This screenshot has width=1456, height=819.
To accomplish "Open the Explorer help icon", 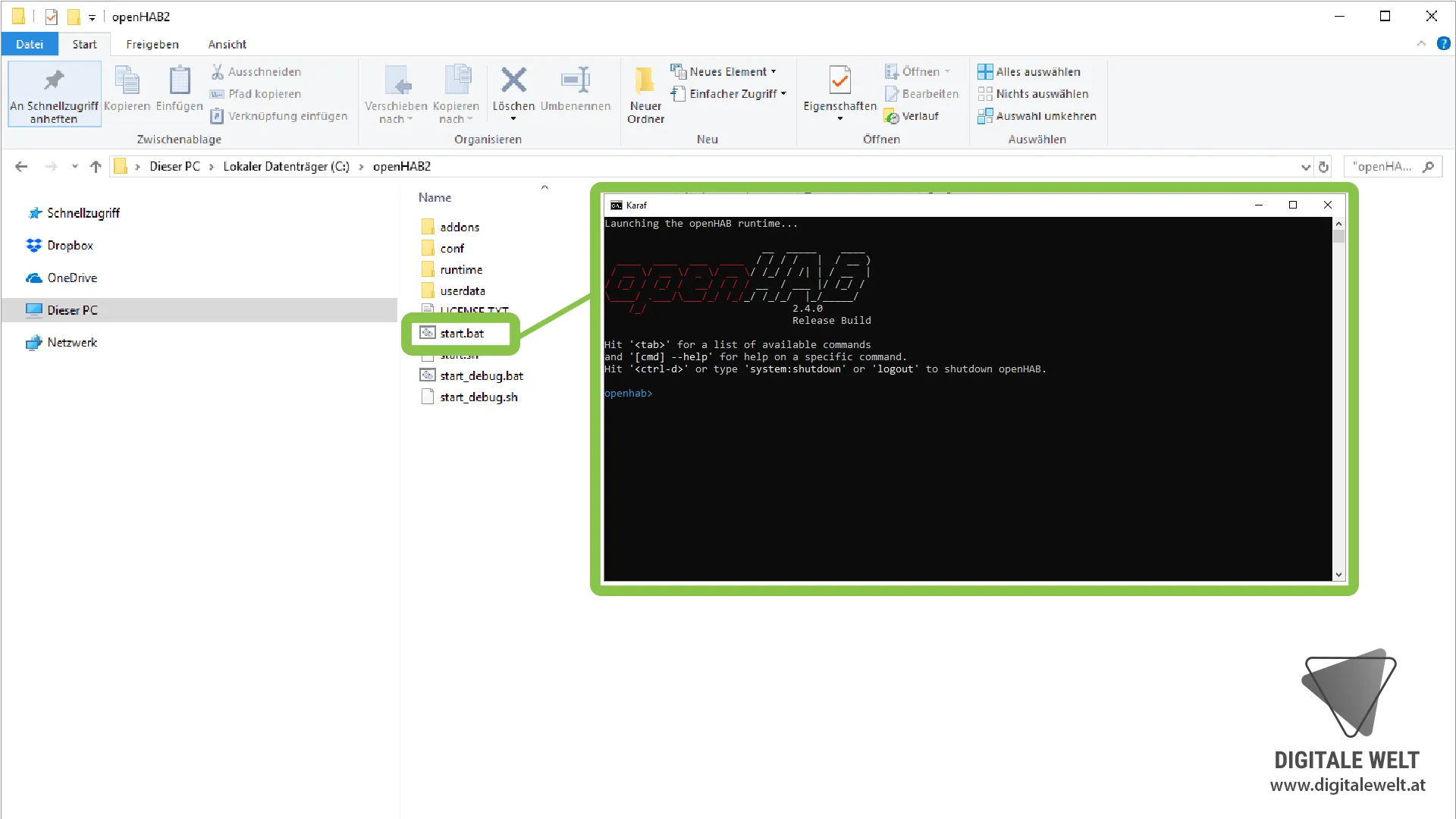I will (x=1443, y=44).
